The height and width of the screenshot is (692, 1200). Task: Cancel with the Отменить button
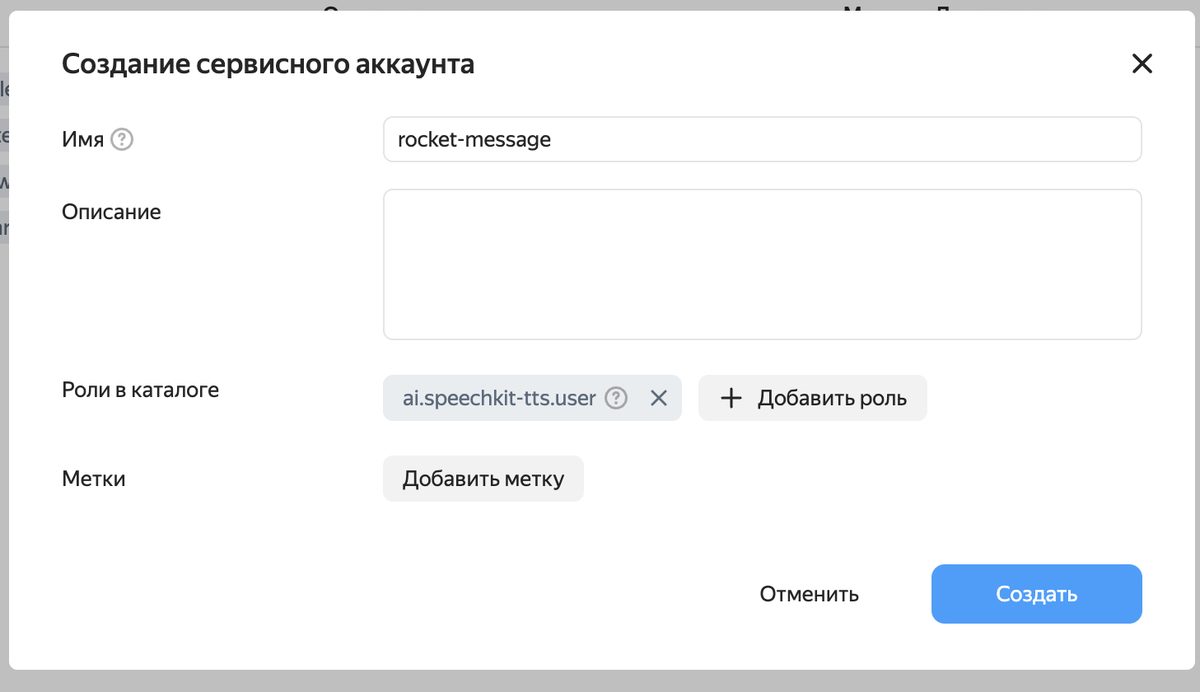point(809,594)
